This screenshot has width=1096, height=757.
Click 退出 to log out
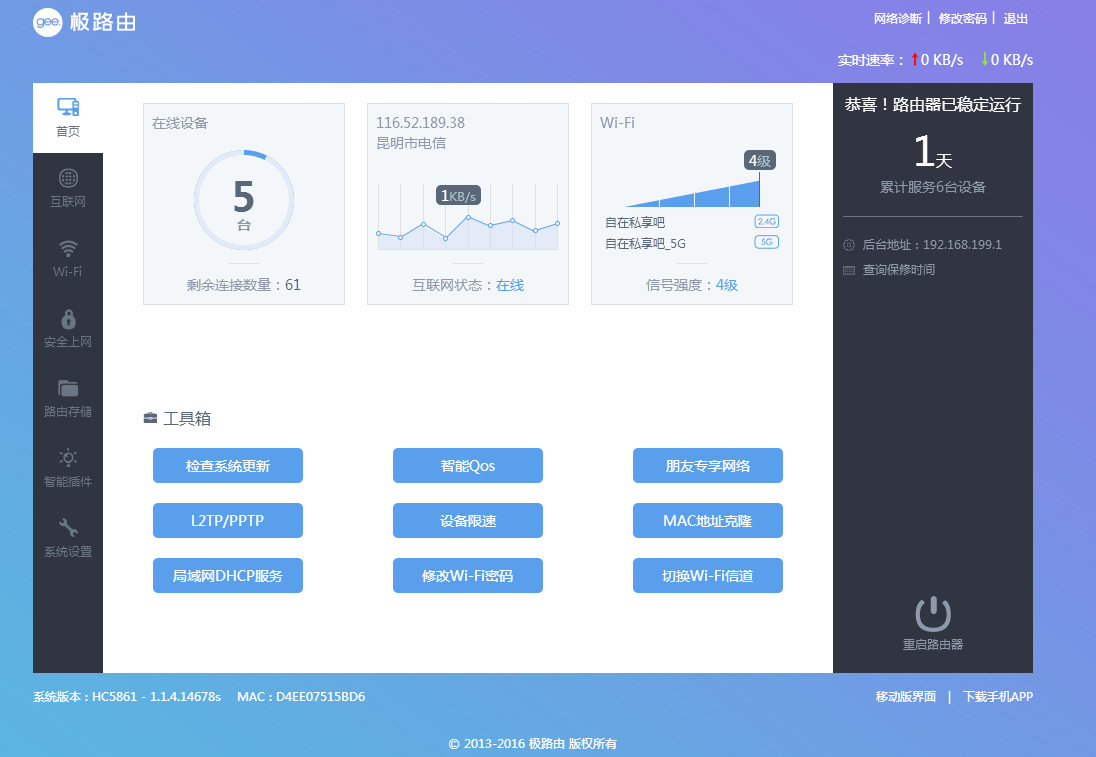tap(1016, 18)
